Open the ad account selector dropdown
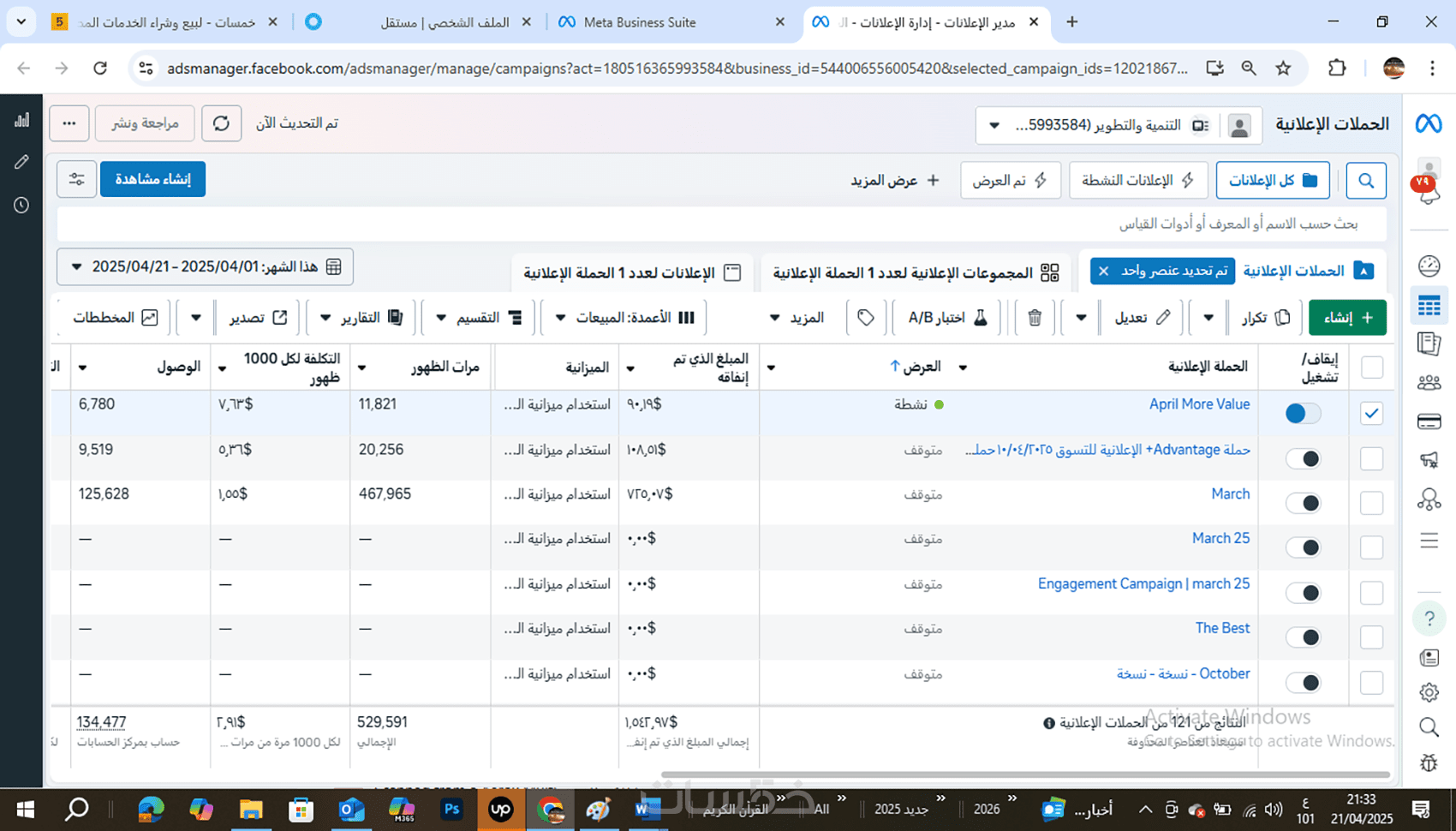The width and height of the screenshot is (1456, 831). coord(1119,126)
